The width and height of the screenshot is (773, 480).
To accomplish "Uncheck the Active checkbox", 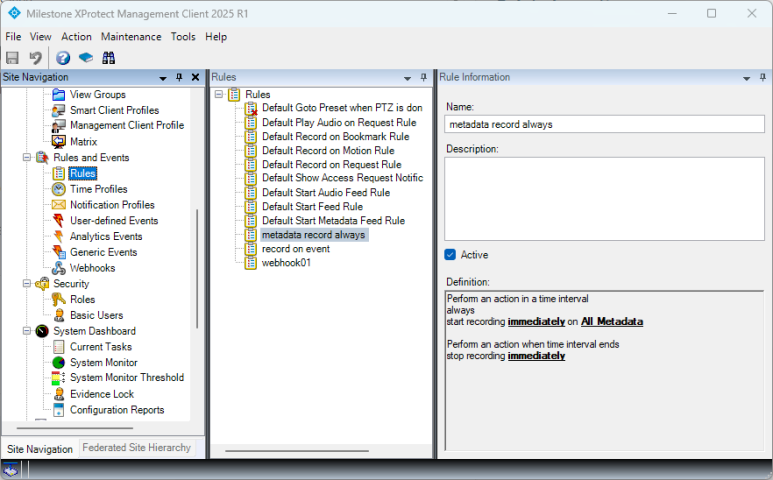I will click(x=450, y=255).
